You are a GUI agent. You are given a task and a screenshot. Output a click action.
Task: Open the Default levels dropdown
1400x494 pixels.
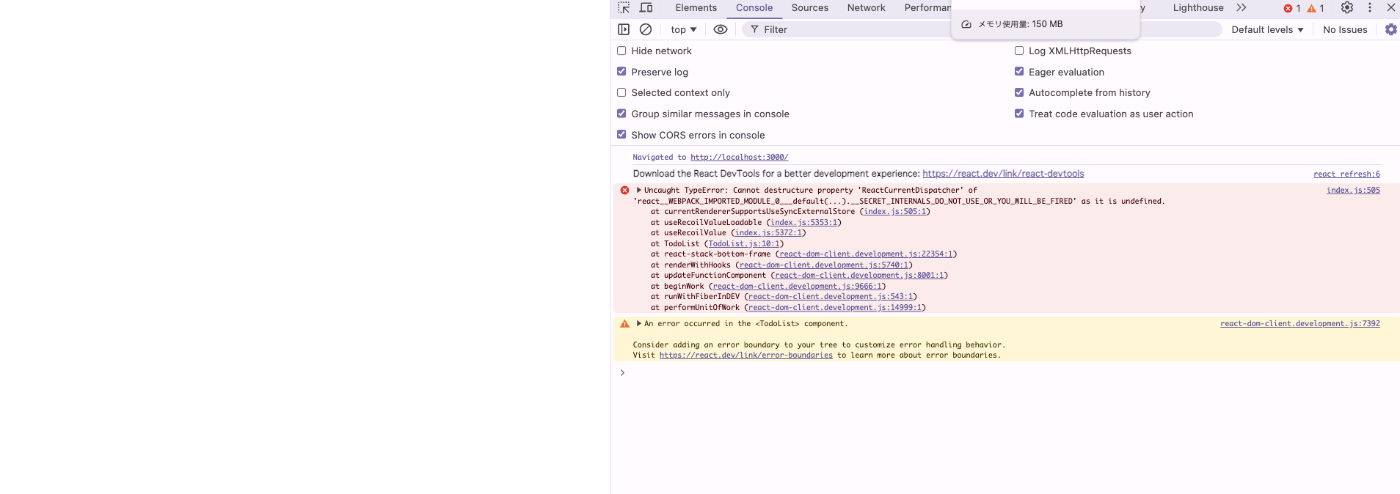point(1268,30)
